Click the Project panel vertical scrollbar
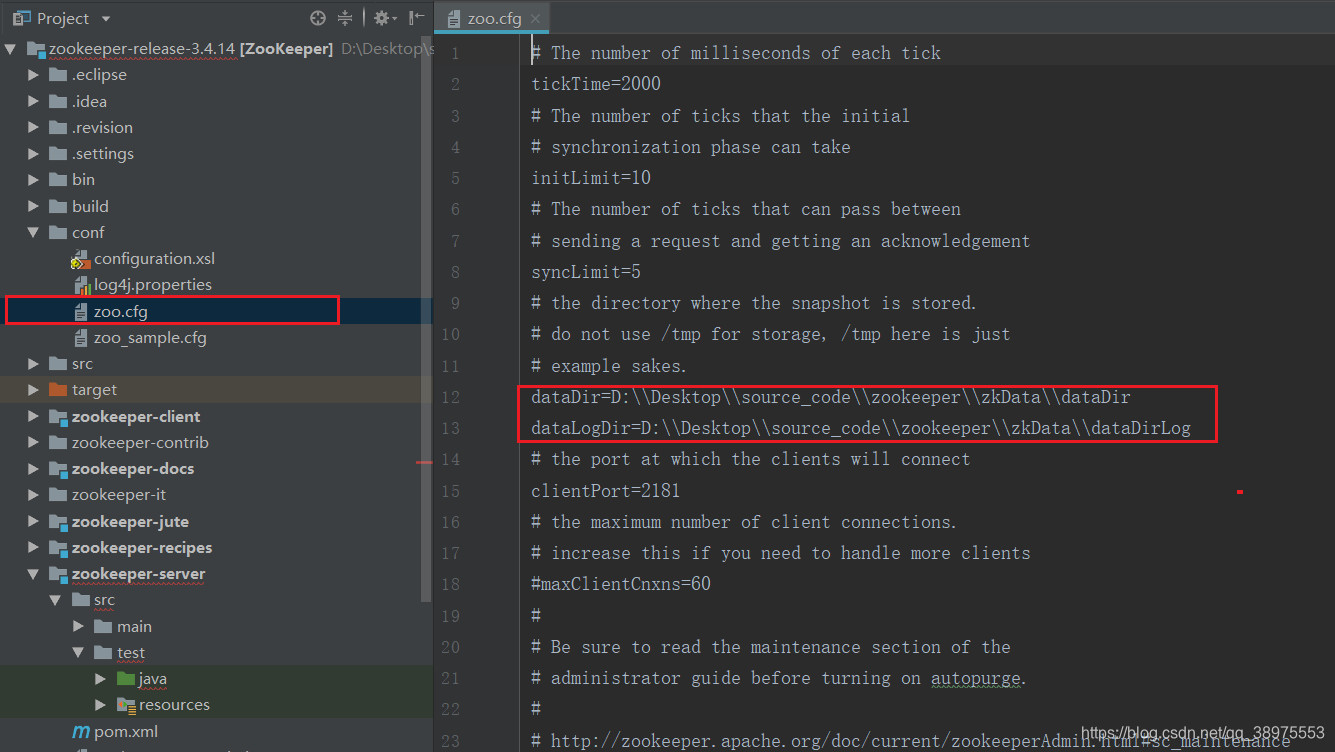1335x752 pixels. (x=428, y=320)
